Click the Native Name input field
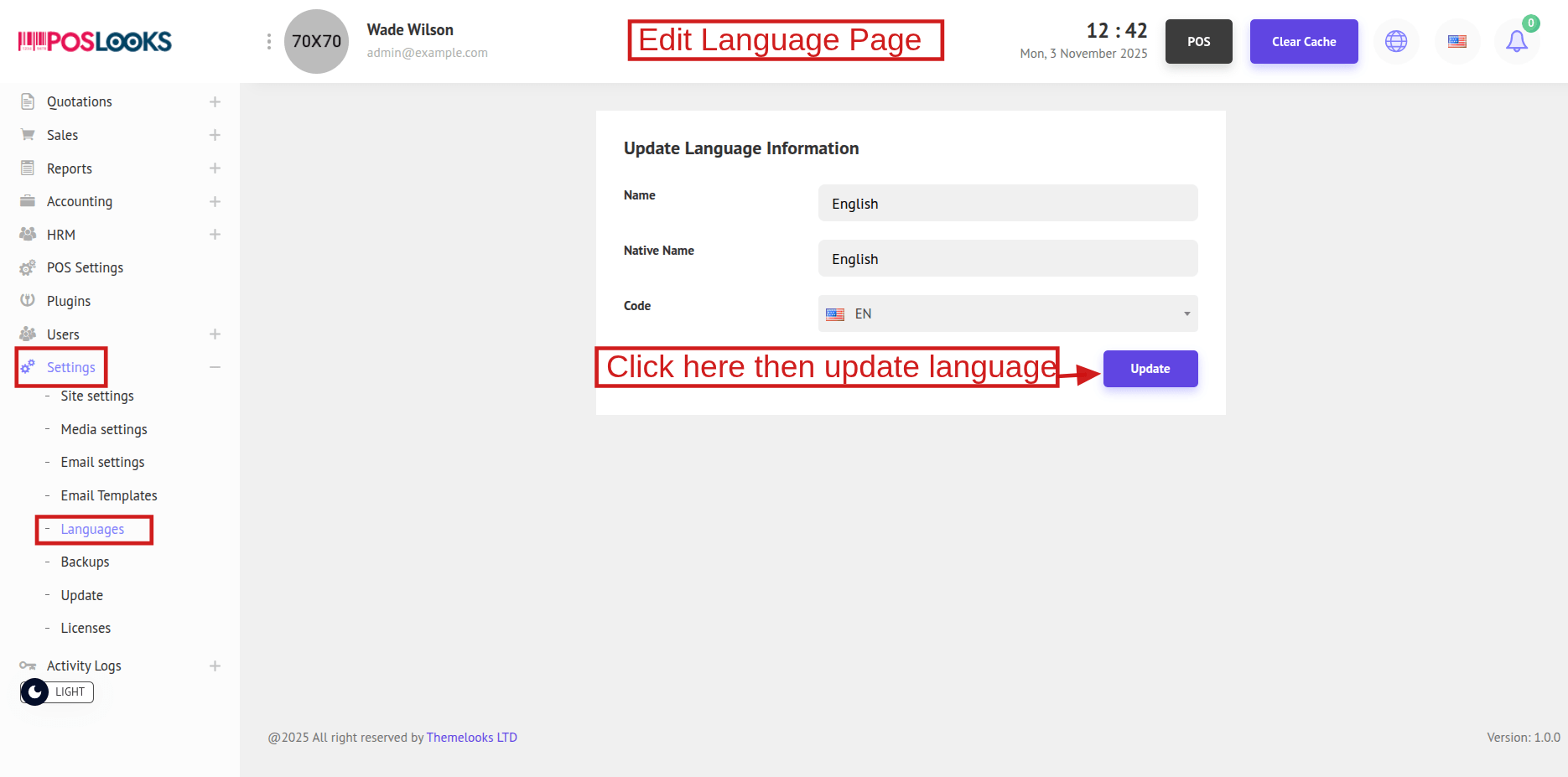Viewport: 1568px width, 777px height. coord(1007,258)
